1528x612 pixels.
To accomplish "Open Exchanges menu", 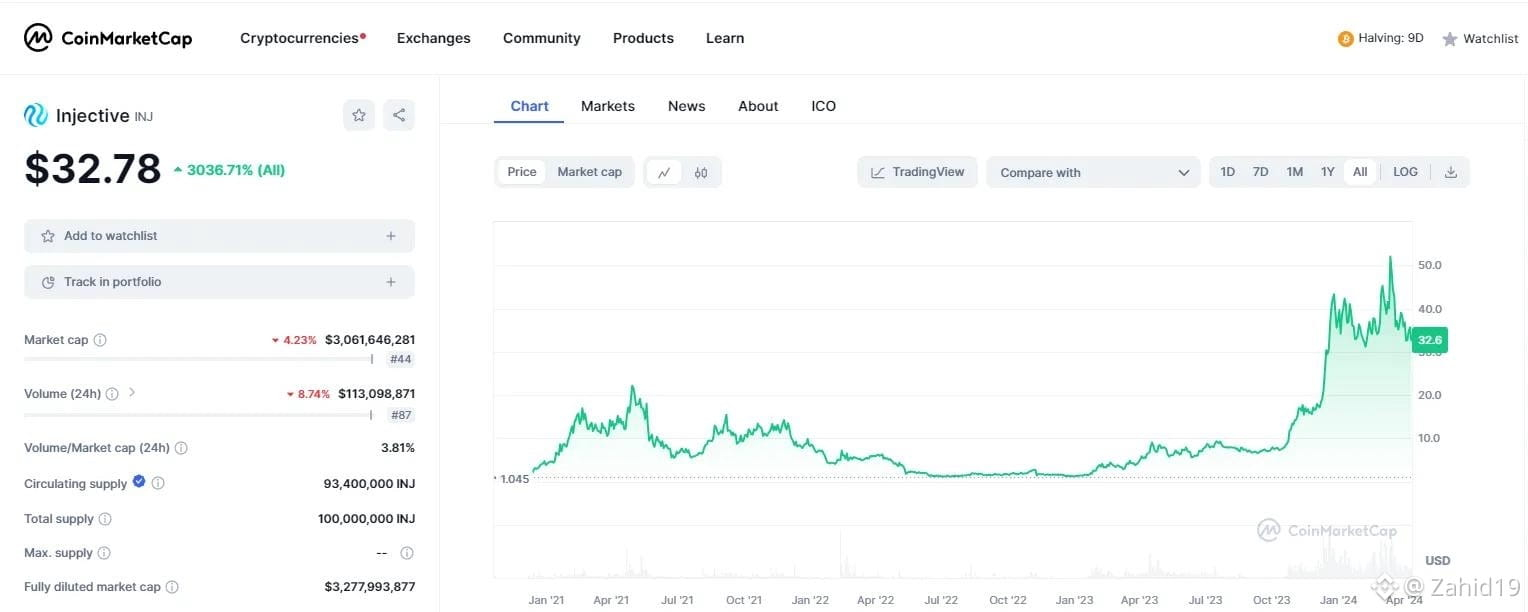I will tap(434, 38).
